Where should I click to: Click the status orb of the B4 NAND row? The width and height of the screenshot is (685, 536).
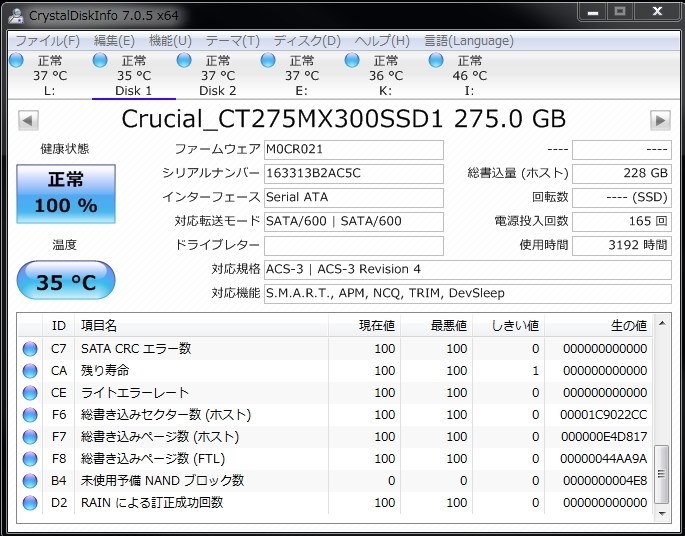pos(30,481)
